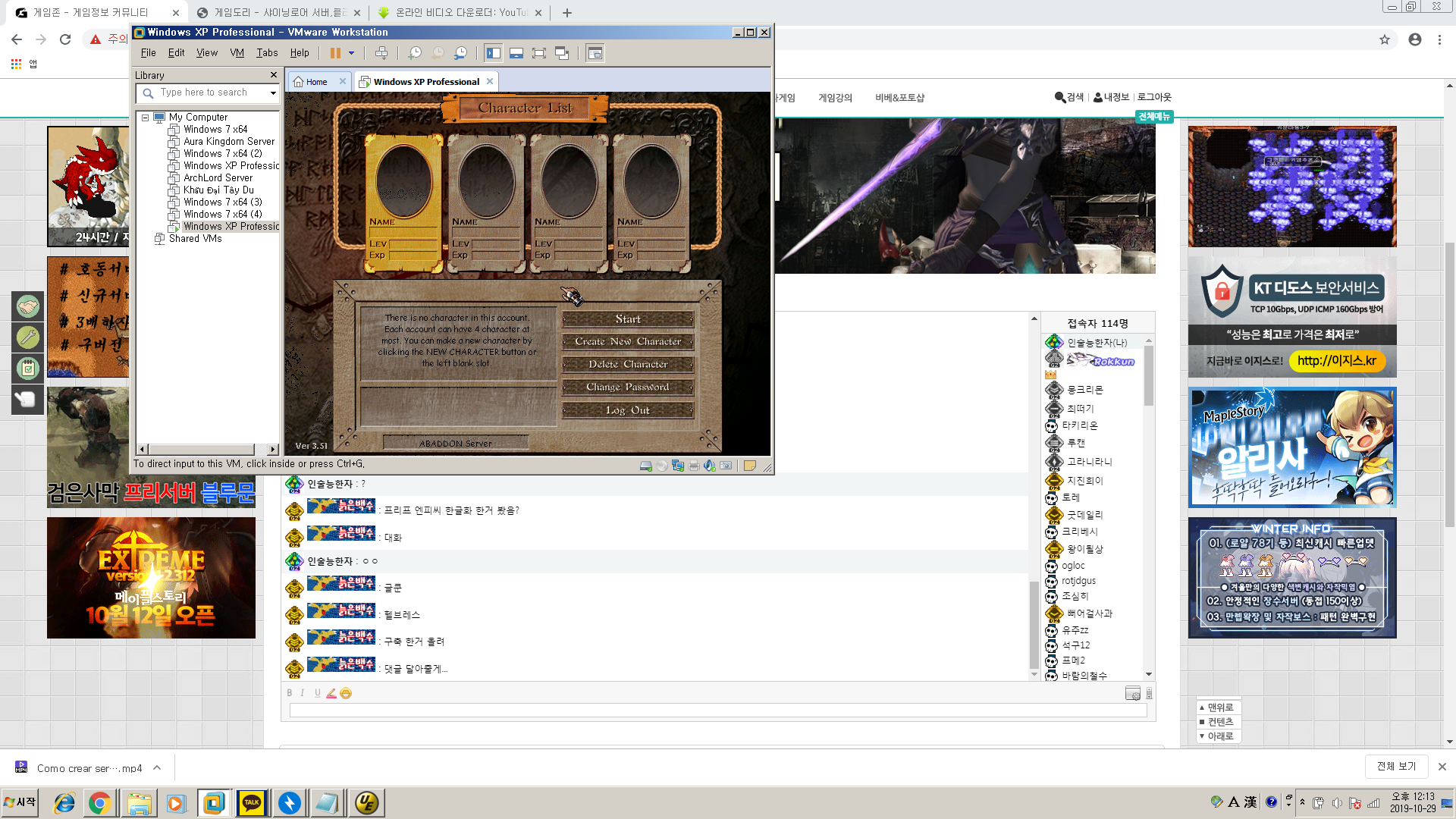Click the Unity mode toolbar icon
This screenshot has height=819, width=1456.
point(562,53)
